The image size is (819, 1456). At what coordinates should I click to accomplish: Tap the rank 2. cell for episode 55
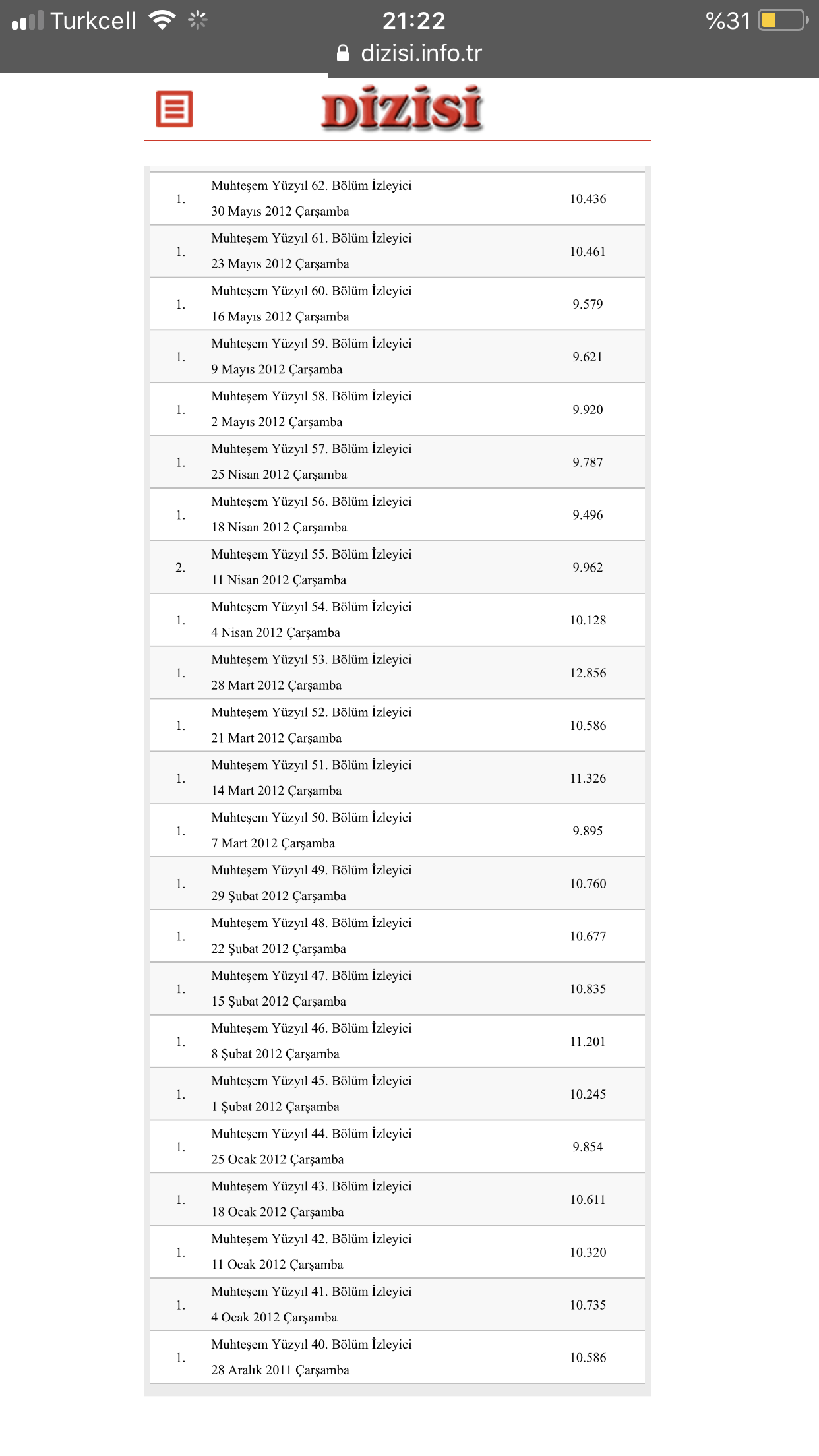pyautogui.click(x=180, y=568)
